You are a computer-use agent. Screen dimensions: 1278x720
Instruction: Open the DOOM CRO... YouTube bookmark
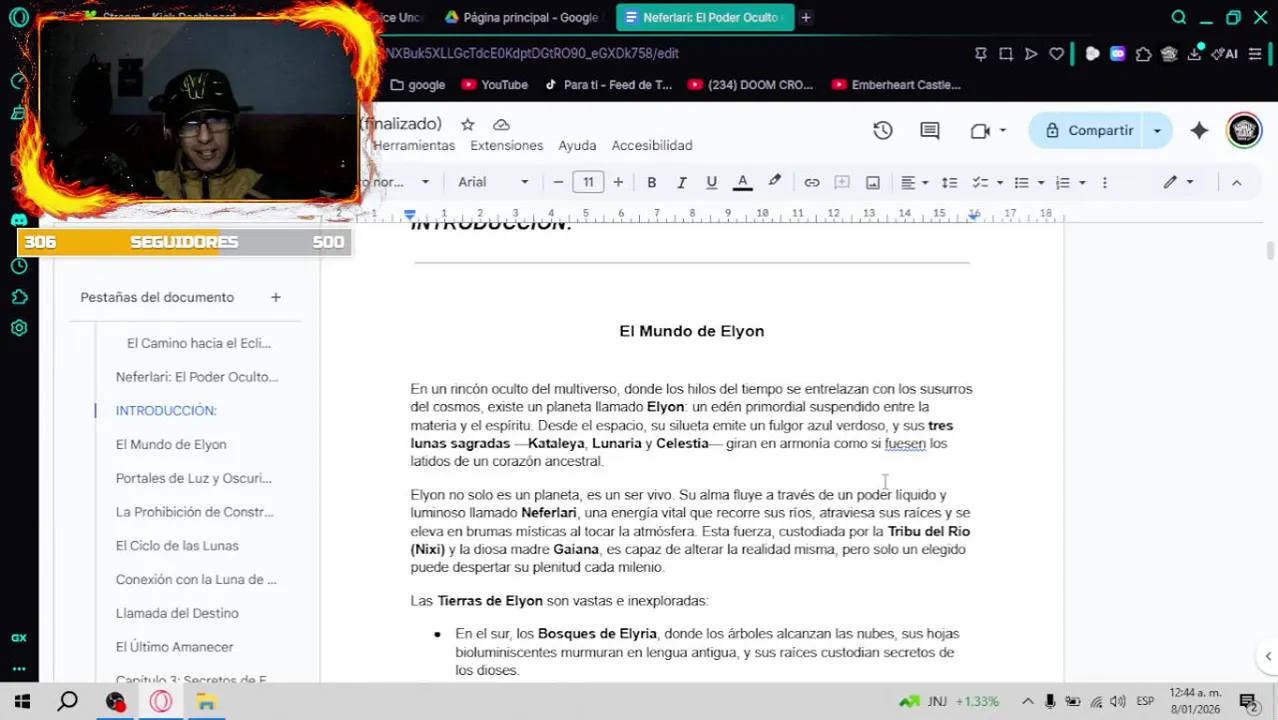[751, 85]
